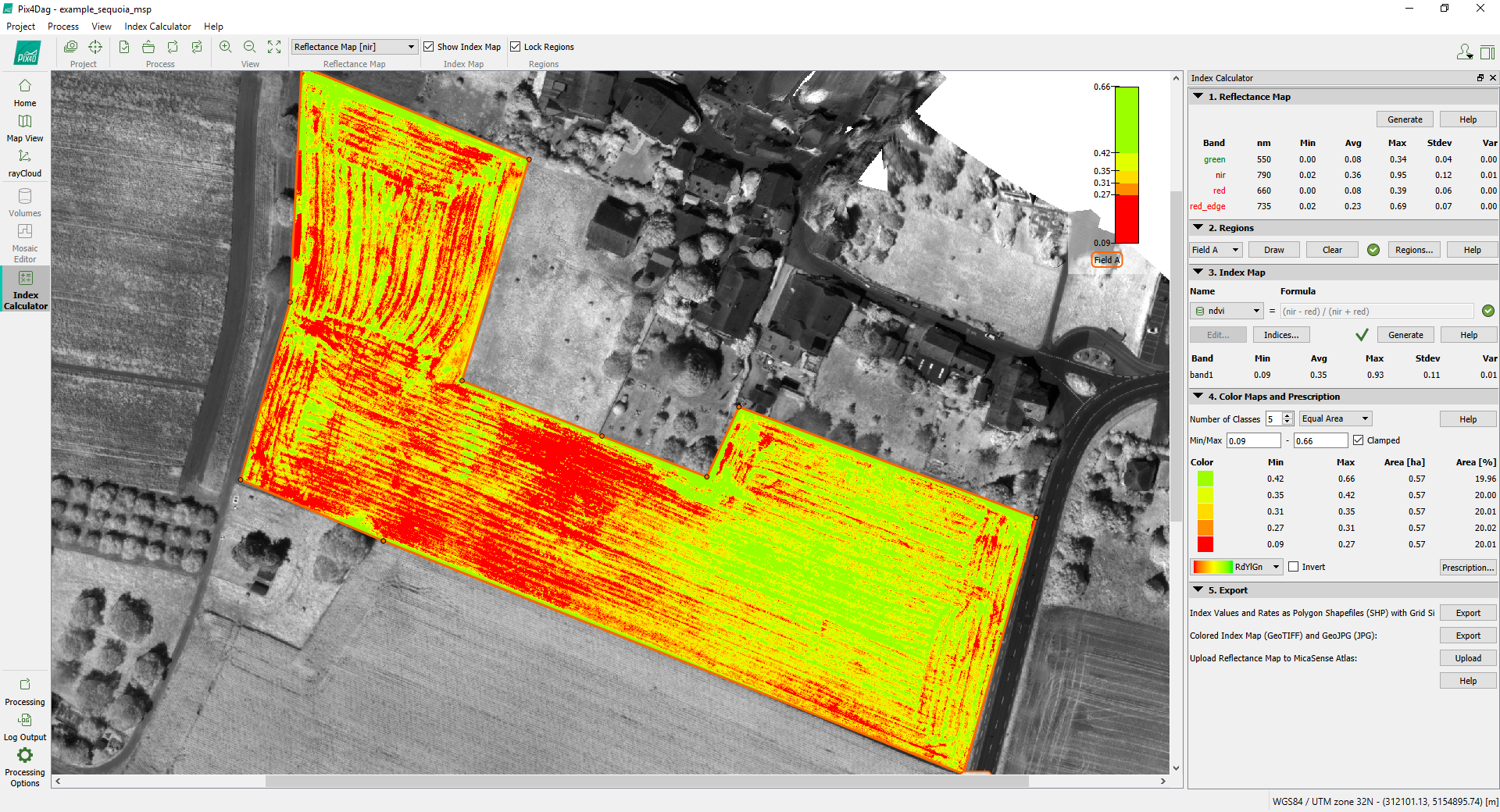Click Draw region button
The width and height of the screenshot is (1500, 812).
click(1273, 250)
